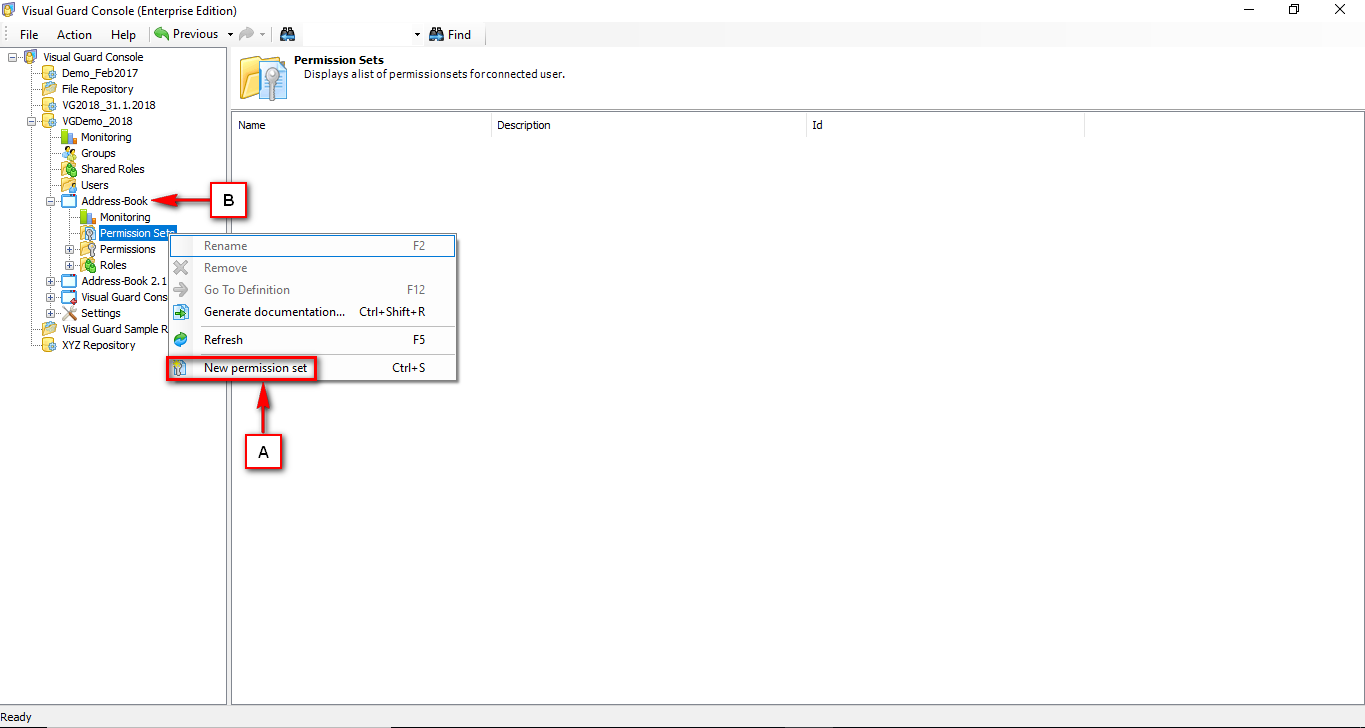
Task: Click the Settings wrench icon
Action: 69,313
